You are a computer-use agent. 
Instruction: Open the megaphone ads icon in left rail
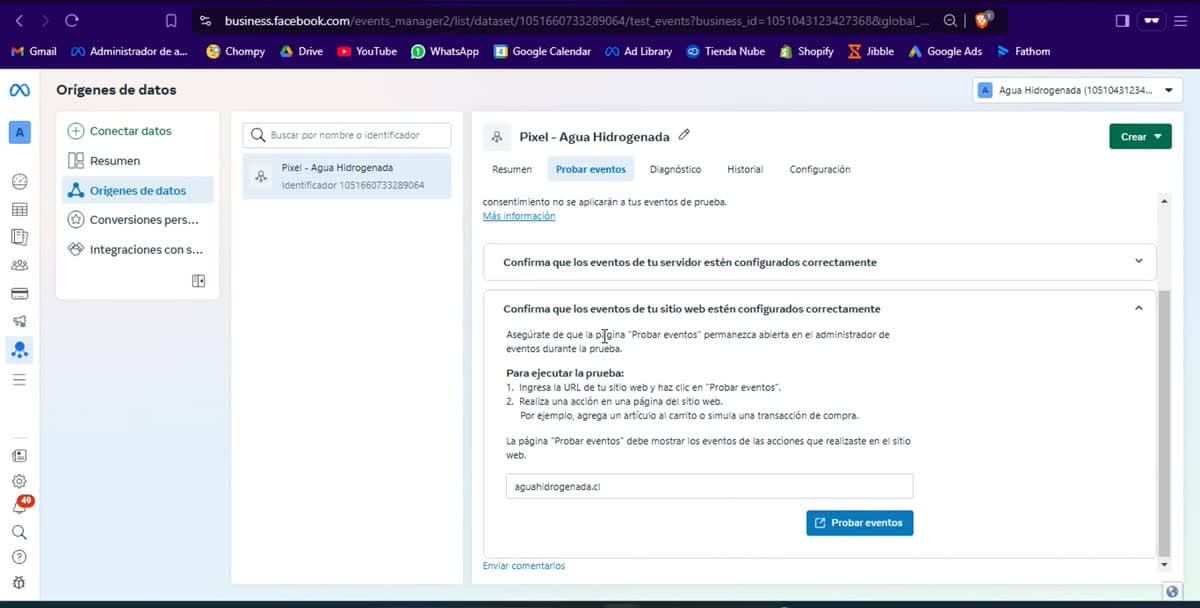(19, 322)
